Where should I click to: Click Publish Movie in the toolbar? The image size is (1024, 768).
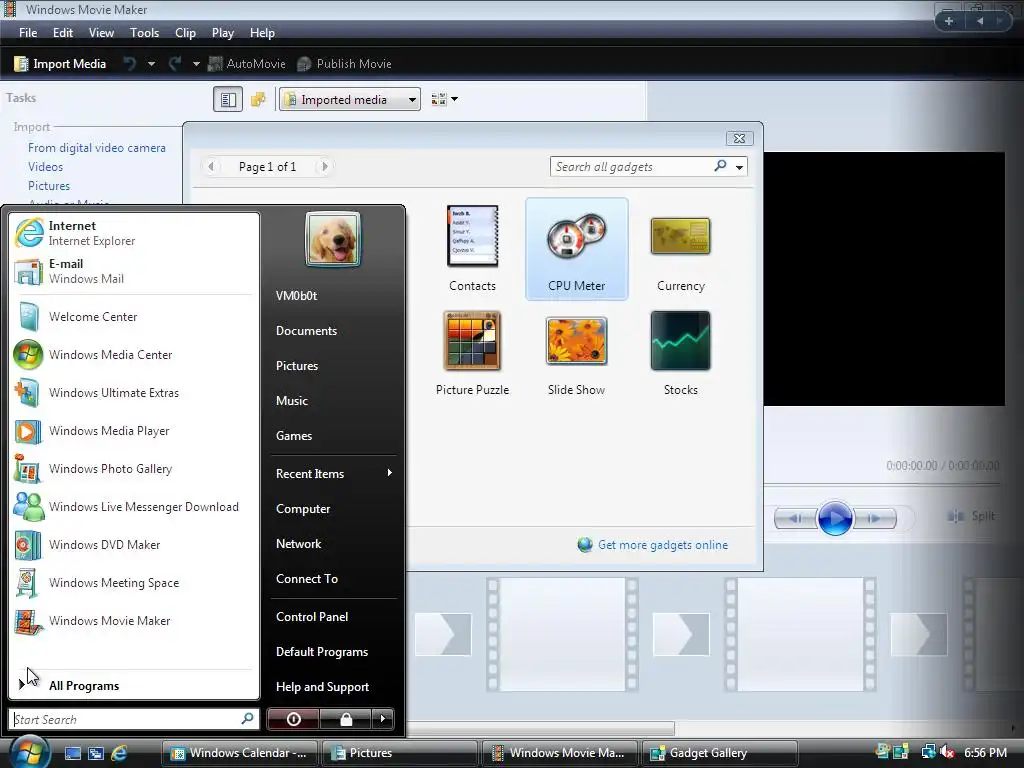pyautogui.click(x=344, y=63)
